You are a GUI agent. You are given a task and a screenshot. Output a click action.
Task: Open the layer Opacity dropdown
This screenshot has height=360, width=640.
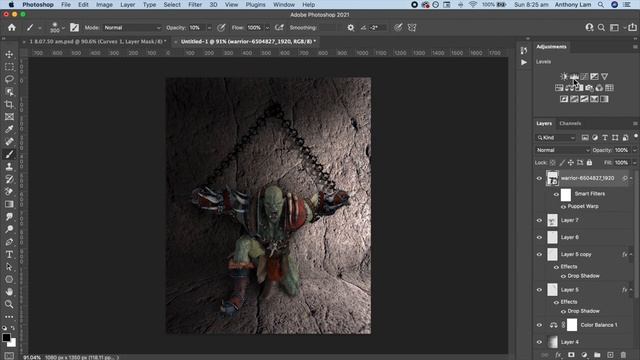point(634,150)
